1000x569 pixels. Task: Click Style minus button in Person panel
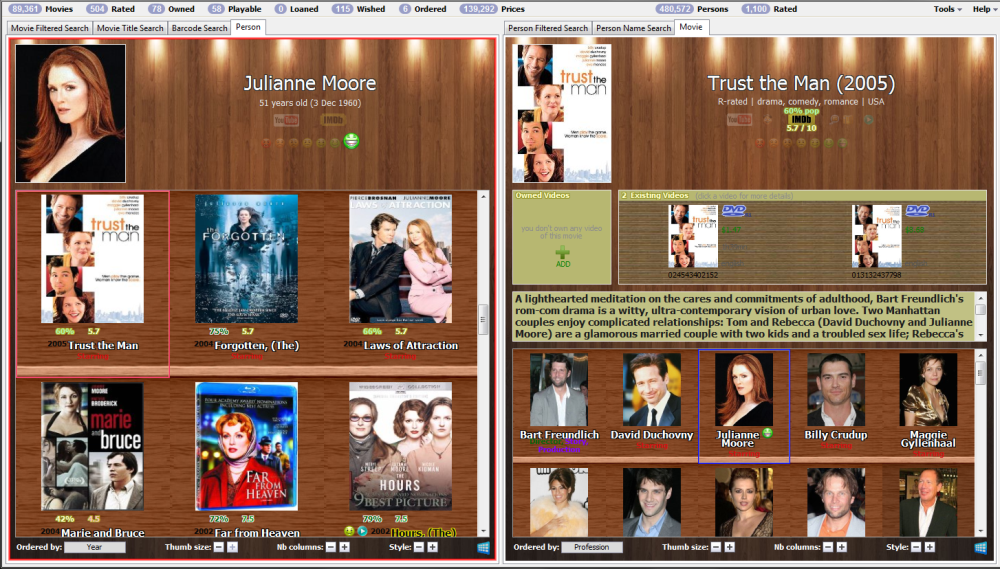419,547
